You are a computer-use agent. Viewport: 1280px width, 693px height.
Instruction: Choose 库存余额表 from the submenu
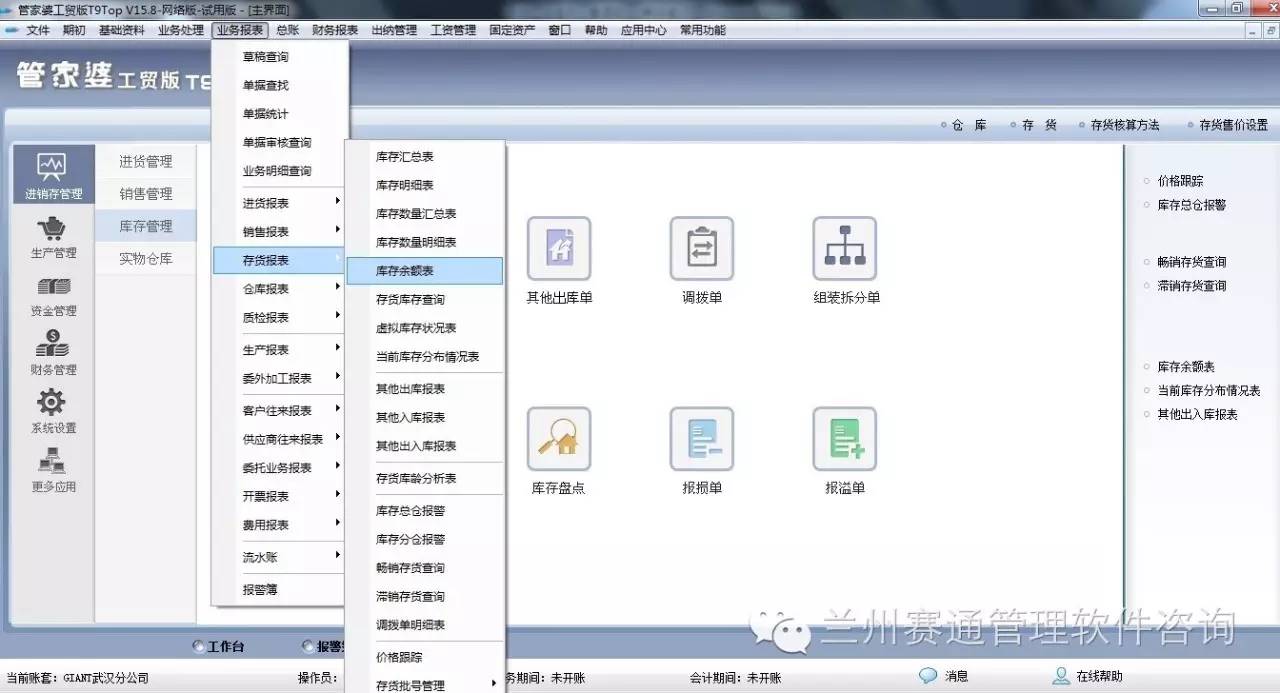point(424,271)
